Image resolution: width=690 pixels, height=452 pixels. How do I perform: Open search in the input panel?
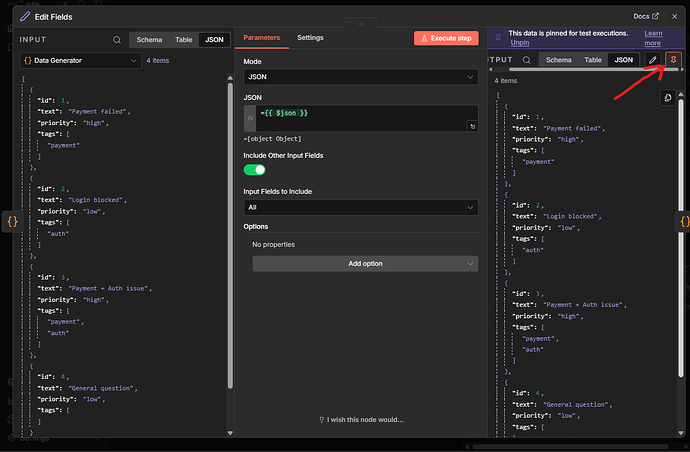click(117, 40)
